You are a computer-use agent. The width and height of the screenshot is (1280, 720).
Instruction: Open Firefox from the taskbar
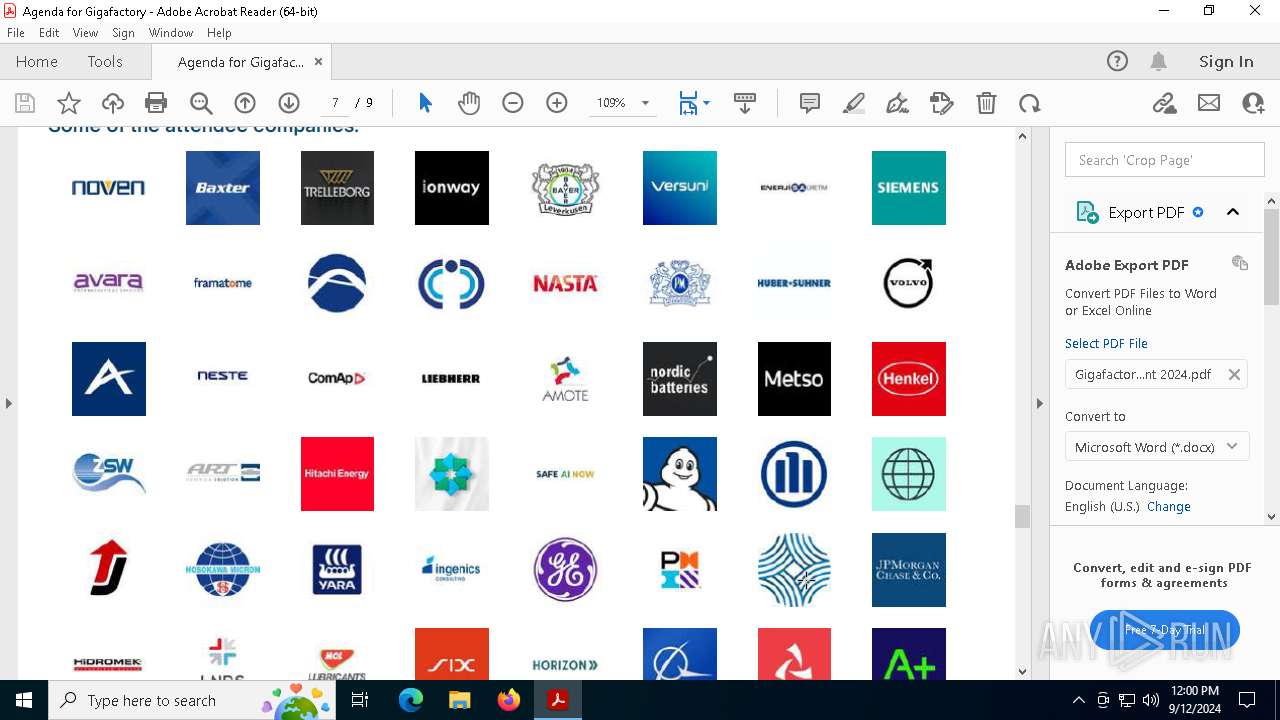click(509, 700)
